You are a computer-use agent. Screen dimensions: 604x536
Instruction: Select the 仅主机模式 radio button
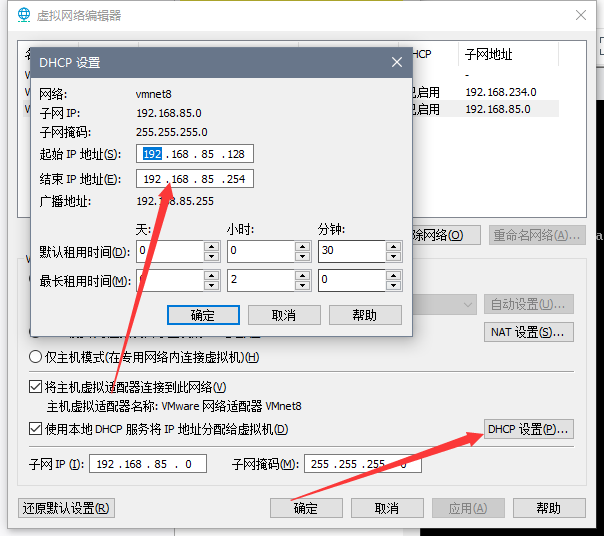tap(35, 357)
